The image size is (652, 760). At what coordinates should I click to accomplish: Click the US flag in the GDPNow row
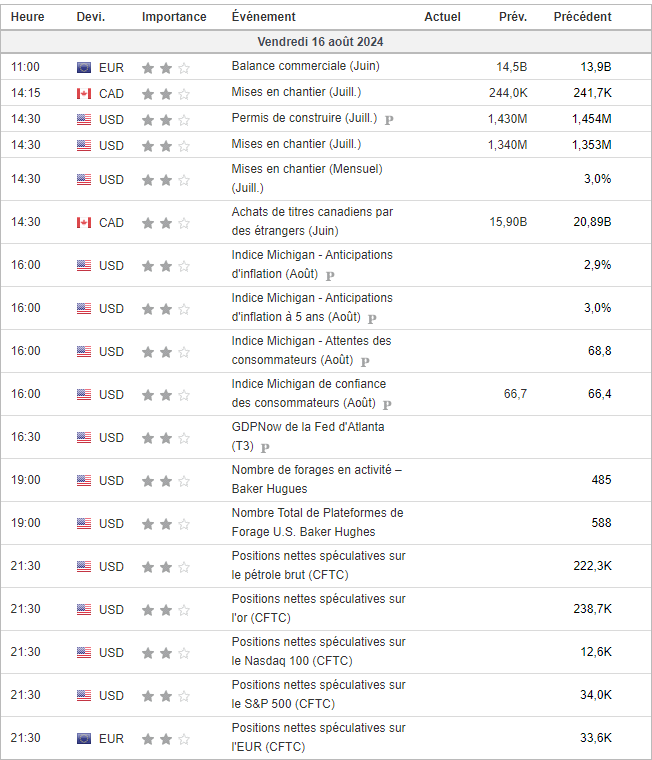pos(84,438)
